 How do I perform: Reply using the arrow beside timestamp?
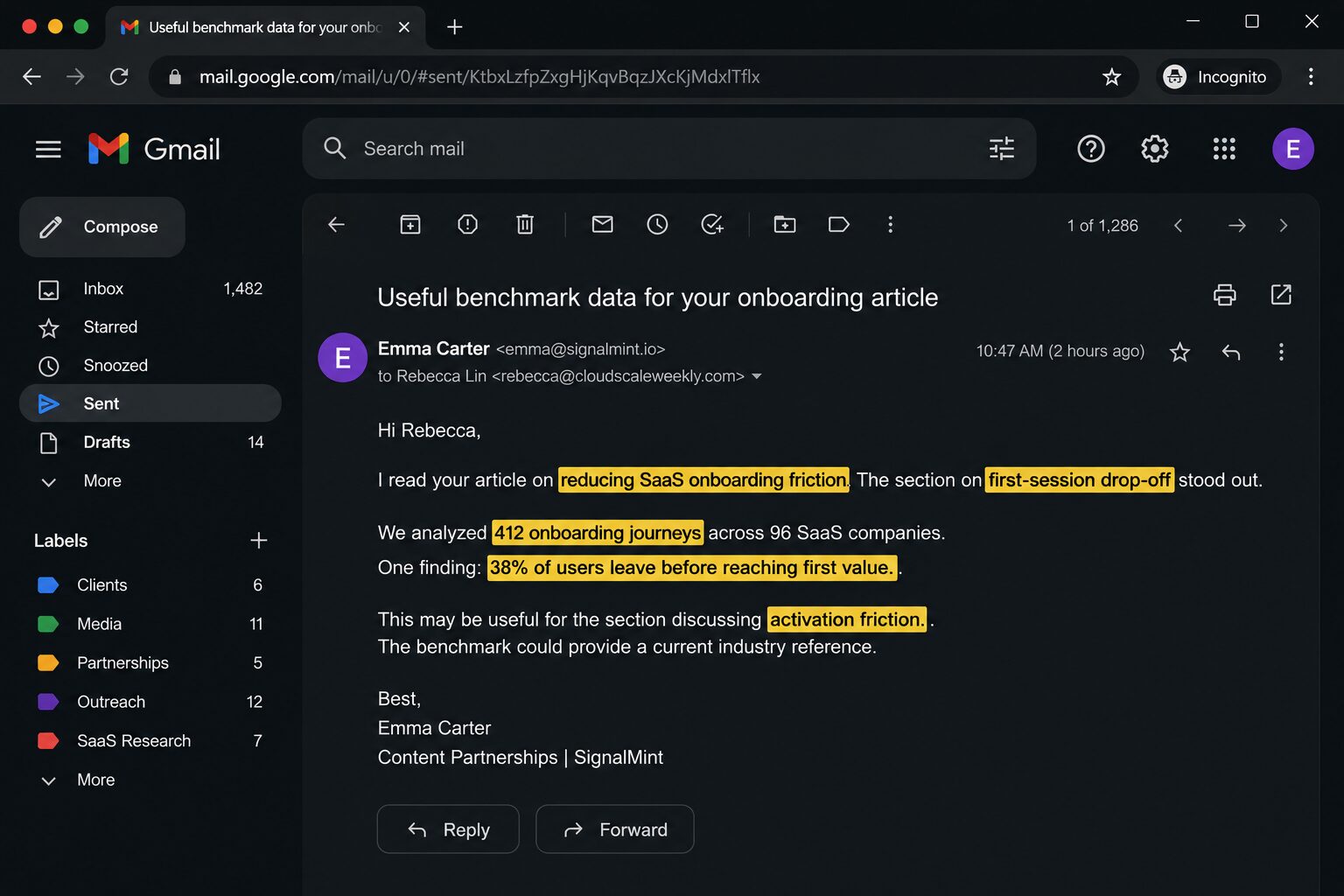(1231, 352)
